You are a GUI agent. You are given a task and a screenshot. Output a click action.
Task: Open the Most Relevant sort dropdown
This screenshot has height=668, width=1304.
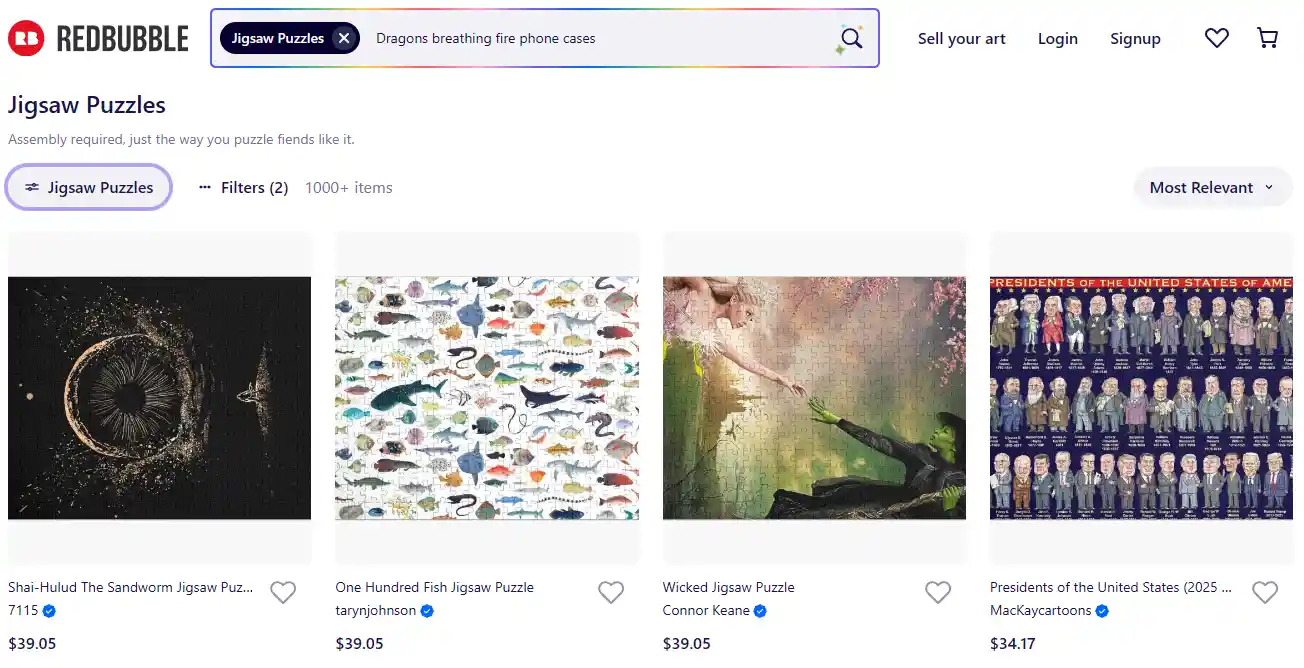tap(1211, 187)
